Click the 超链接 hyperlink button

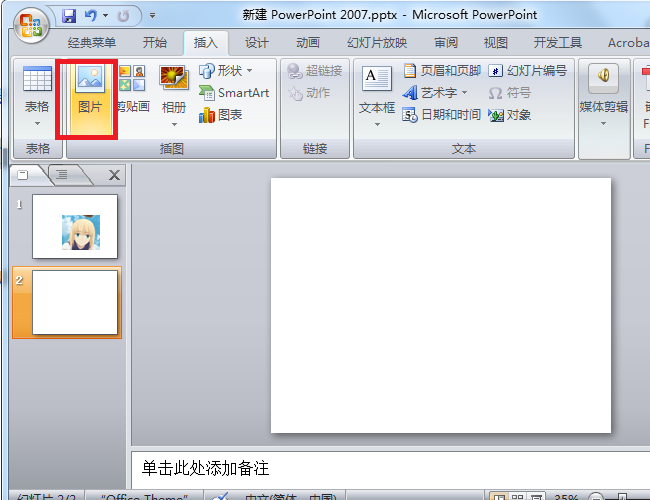pyautogui.click(x=315, y=71)
